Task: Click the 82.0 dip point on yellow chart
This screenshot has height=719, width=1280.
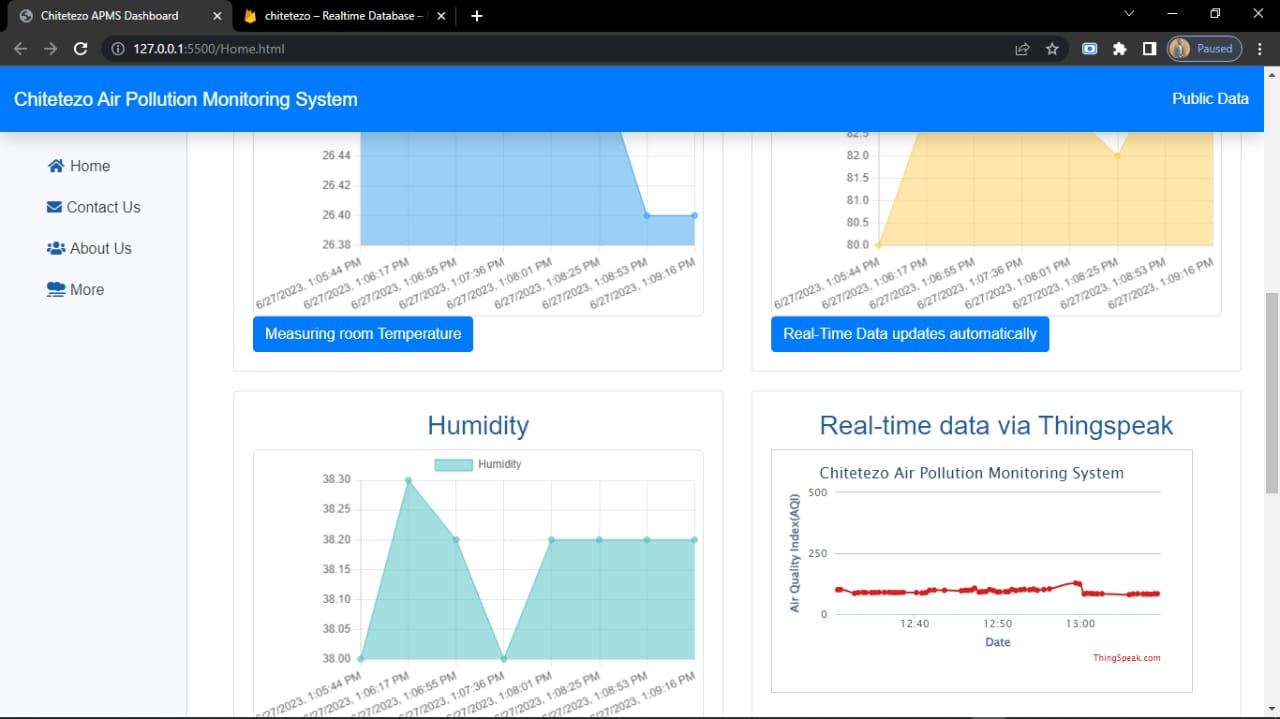Action: [x=1118, y=155]
